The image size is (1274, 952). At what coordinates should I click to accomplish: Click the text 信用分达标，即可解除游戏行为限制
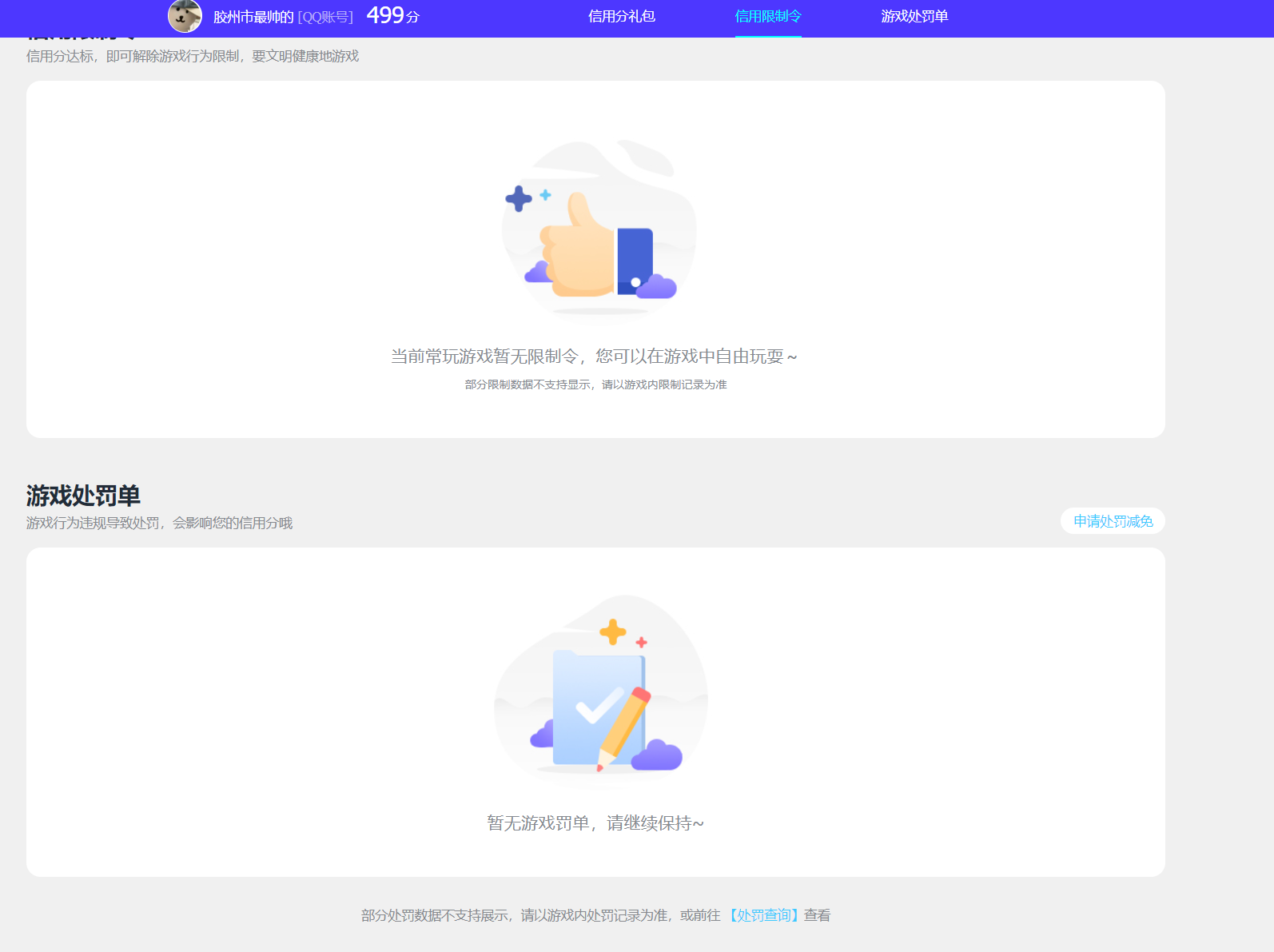pyautogui.click(x=133, y=56)
